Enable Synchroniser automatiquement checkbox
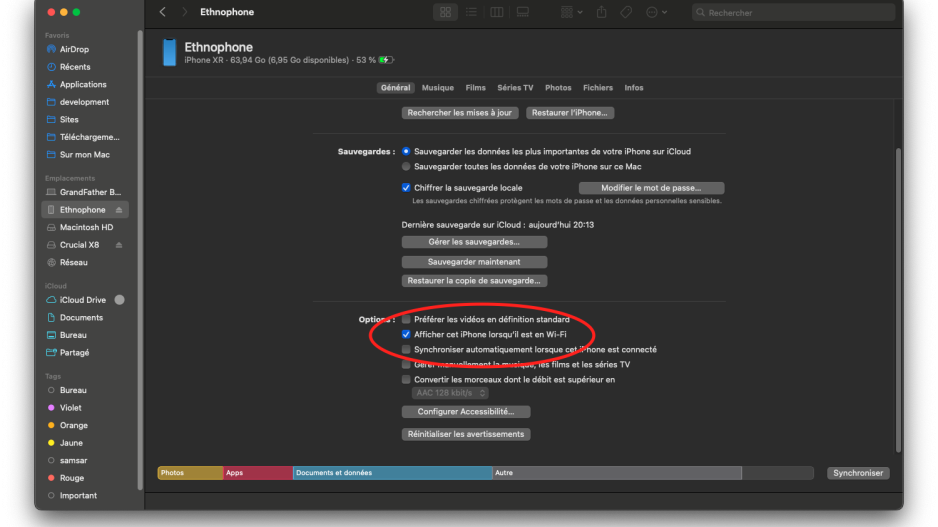The image size is (938, 527). tap(406, 349)
